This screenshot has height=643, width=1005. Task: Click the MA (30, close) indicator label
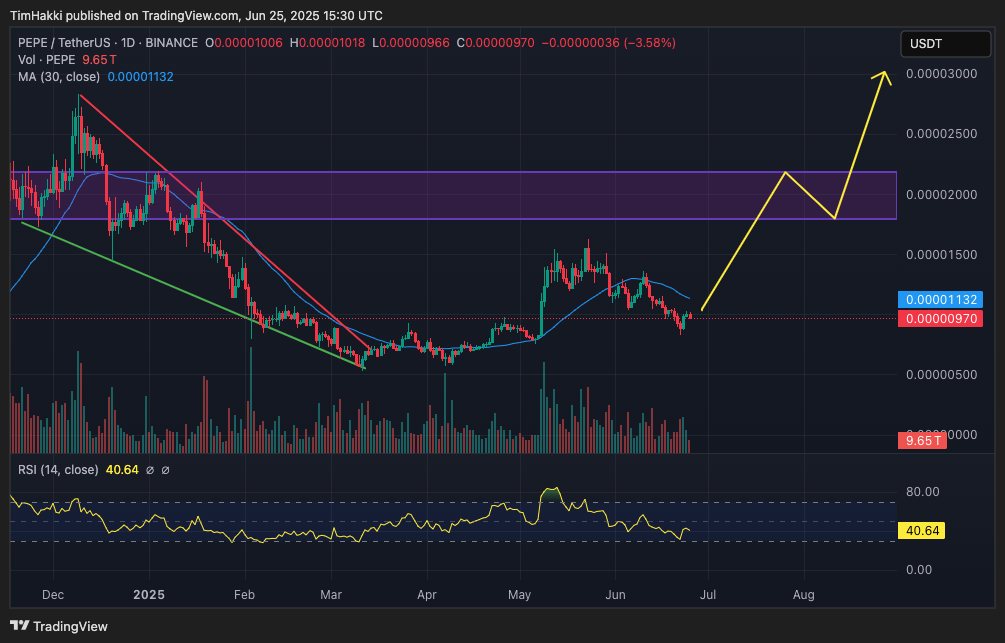[x=59, y=76]
